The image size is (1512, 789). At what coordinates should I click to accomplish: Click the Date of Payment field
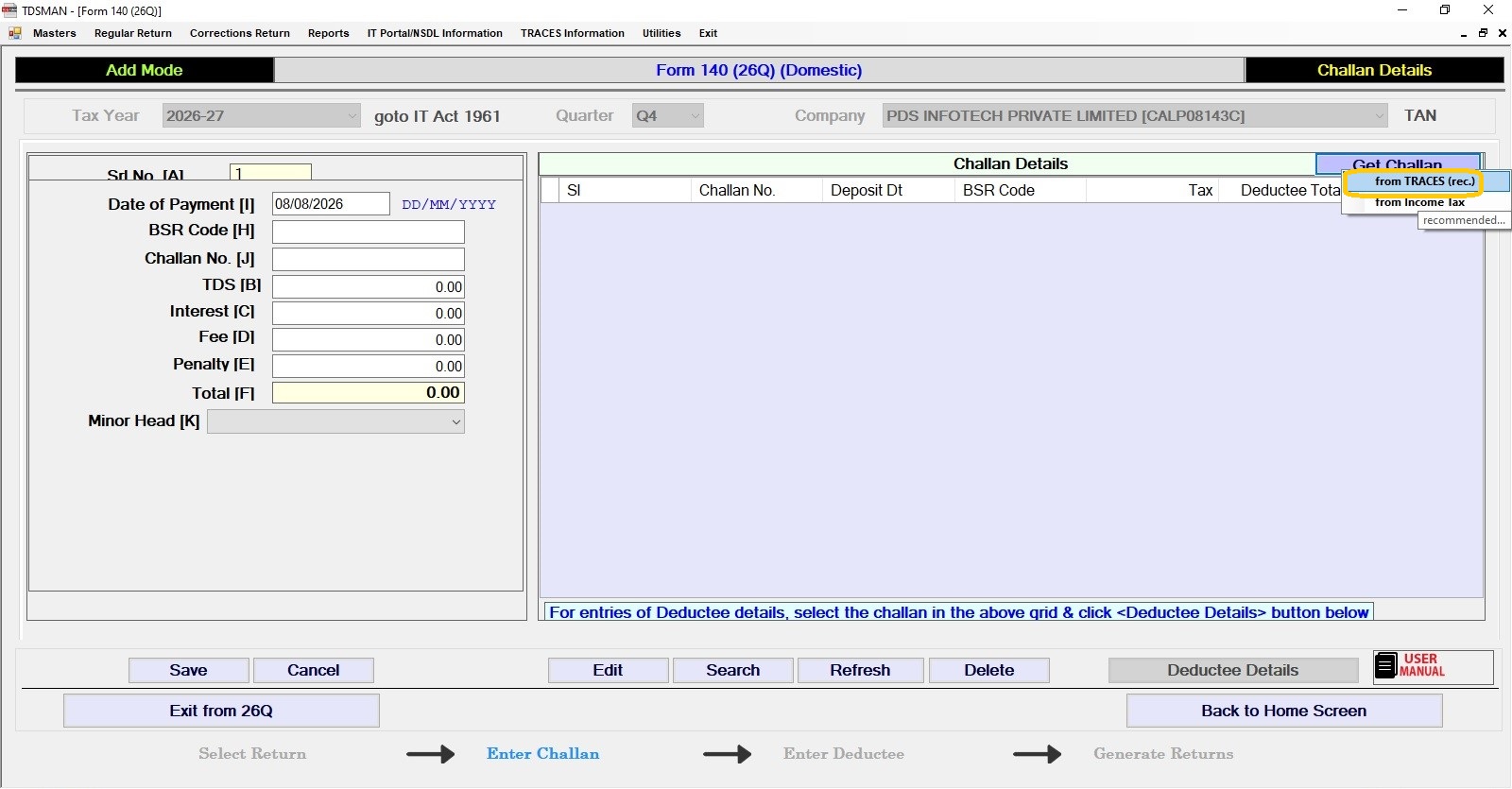[x=331, y=204]
